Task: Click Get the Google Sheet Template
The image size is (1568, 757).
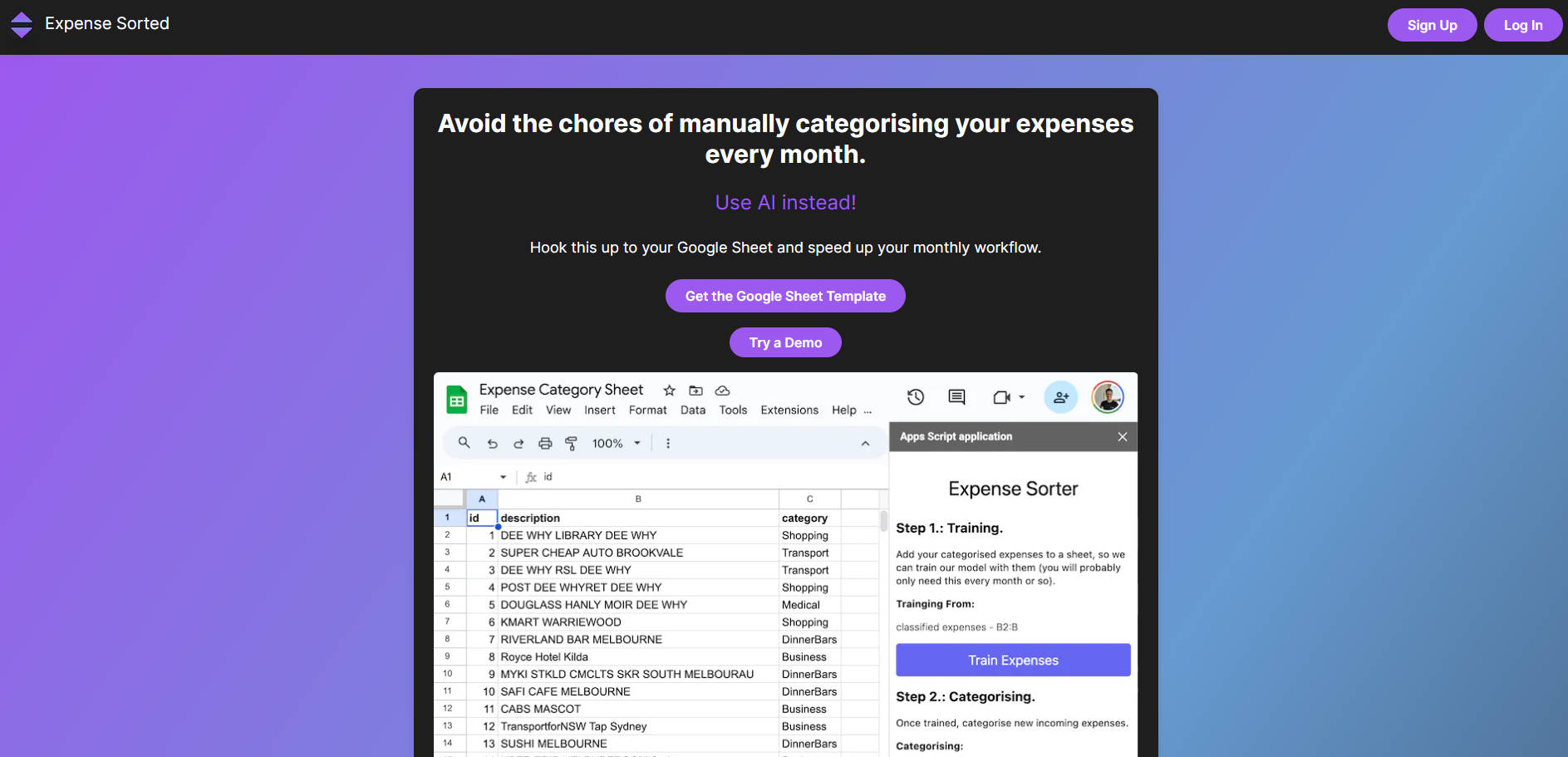Action: [785, 296]
